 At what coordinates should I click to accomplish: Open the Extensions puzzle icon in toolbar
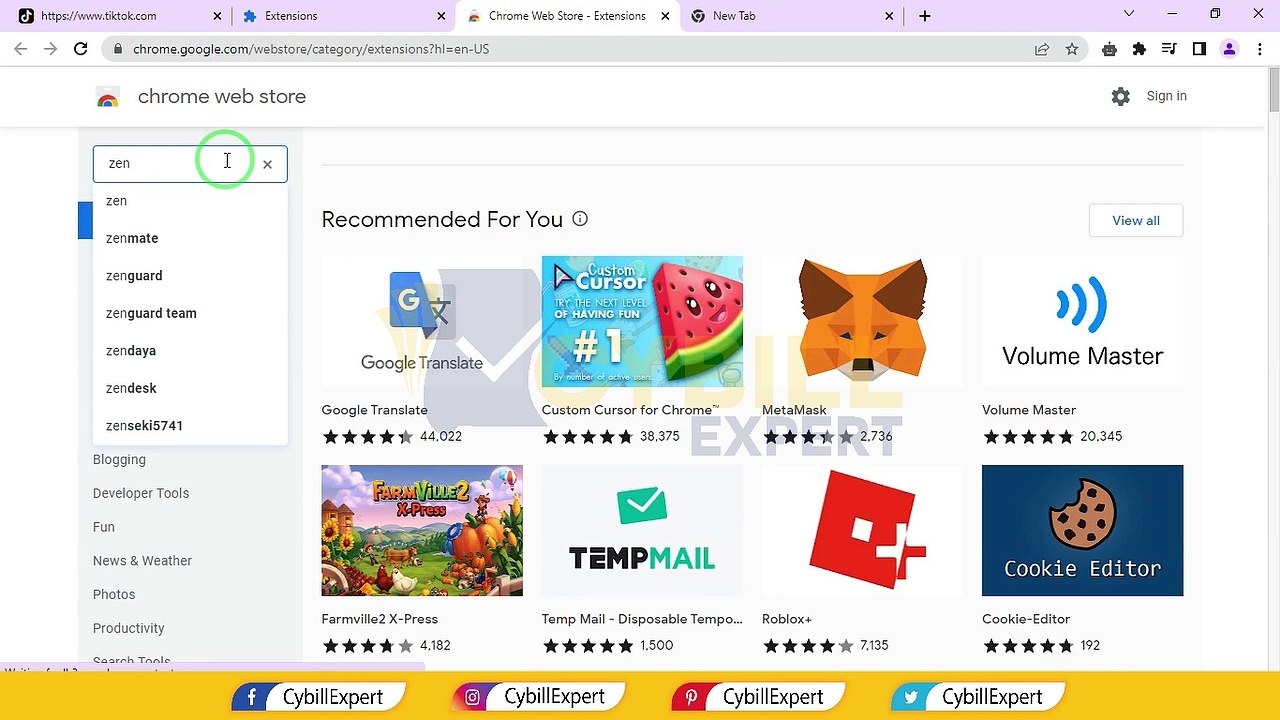1139,49
